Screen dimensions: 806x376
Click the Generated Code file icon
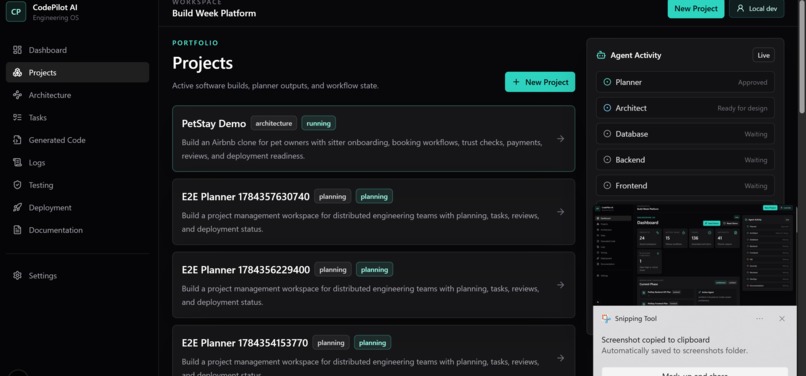tap(17, 140)
